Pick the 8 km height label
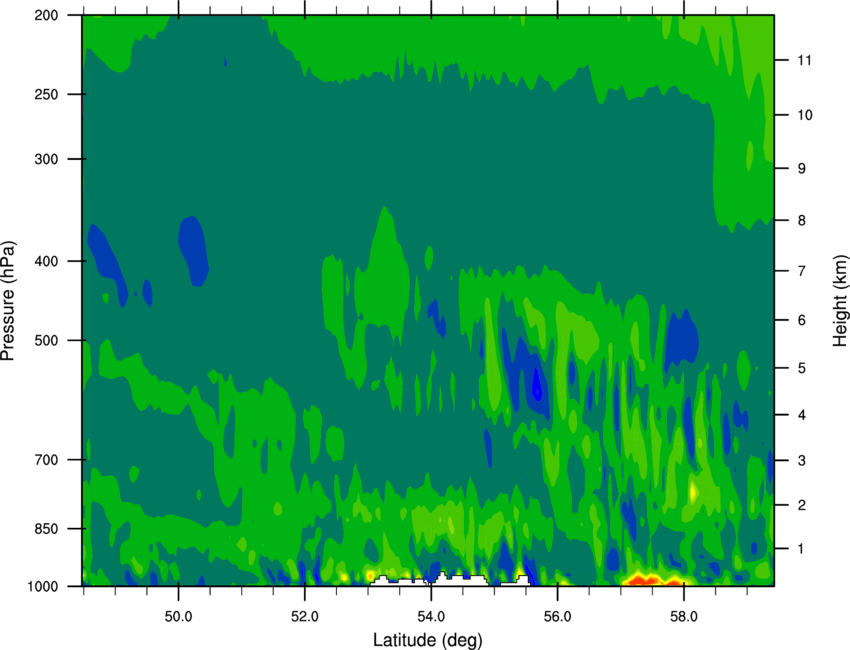This screenshot has width=850, height=650. pyautogui.click(x=801, y=220)
